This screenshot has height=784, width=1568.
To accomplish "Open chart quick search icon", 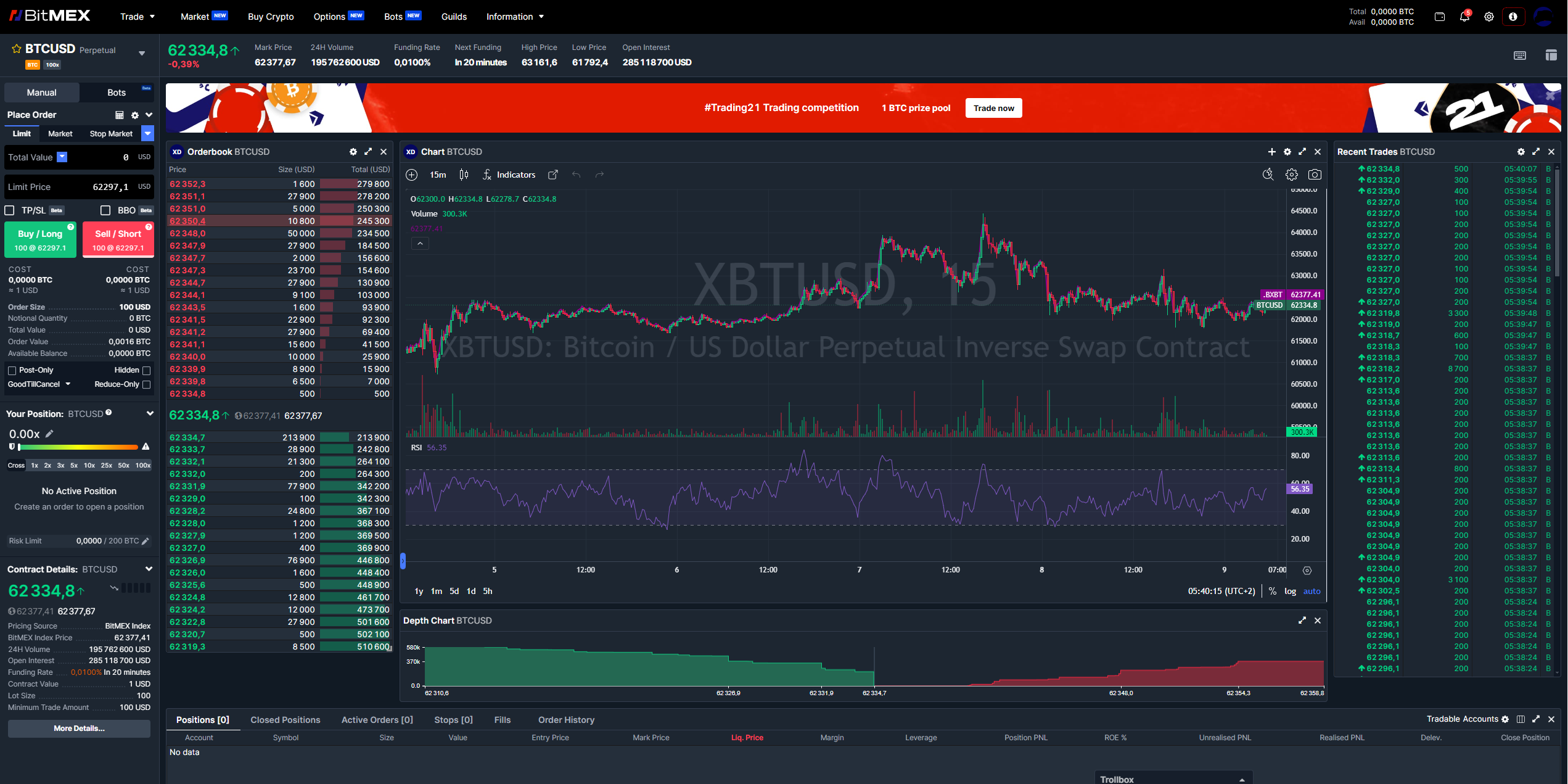I will pyautogui.click(x=1268, y=175).
